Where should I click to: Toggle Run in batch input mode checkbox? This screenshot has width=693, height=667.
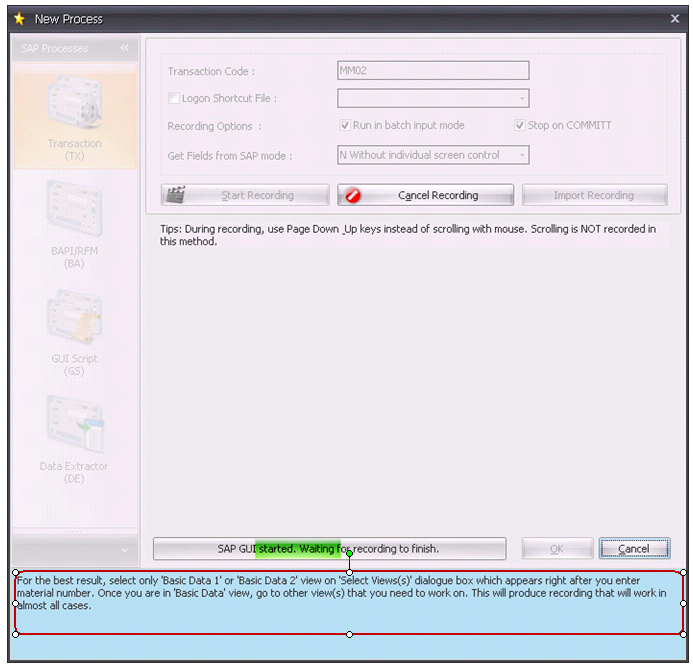(345, 126)
